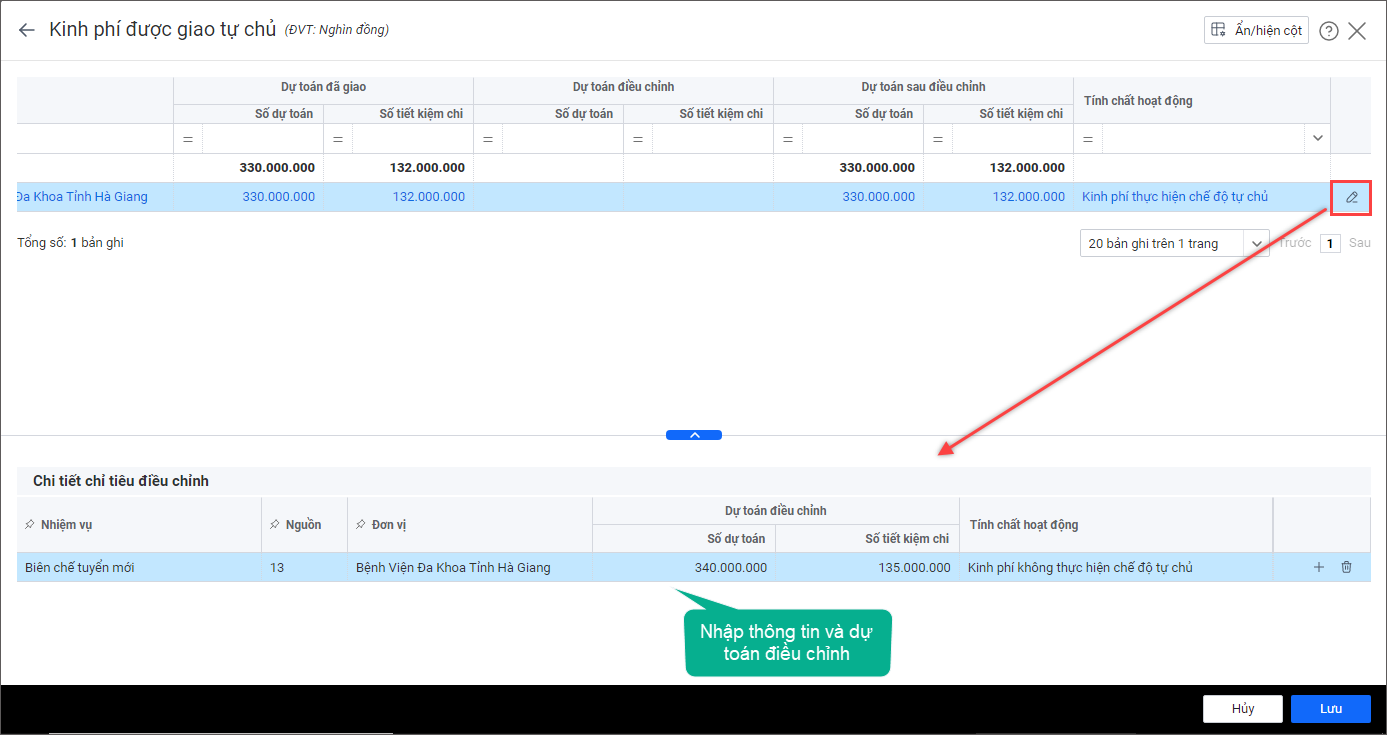Click the Sau next-page link

[x=1359, y=243]
